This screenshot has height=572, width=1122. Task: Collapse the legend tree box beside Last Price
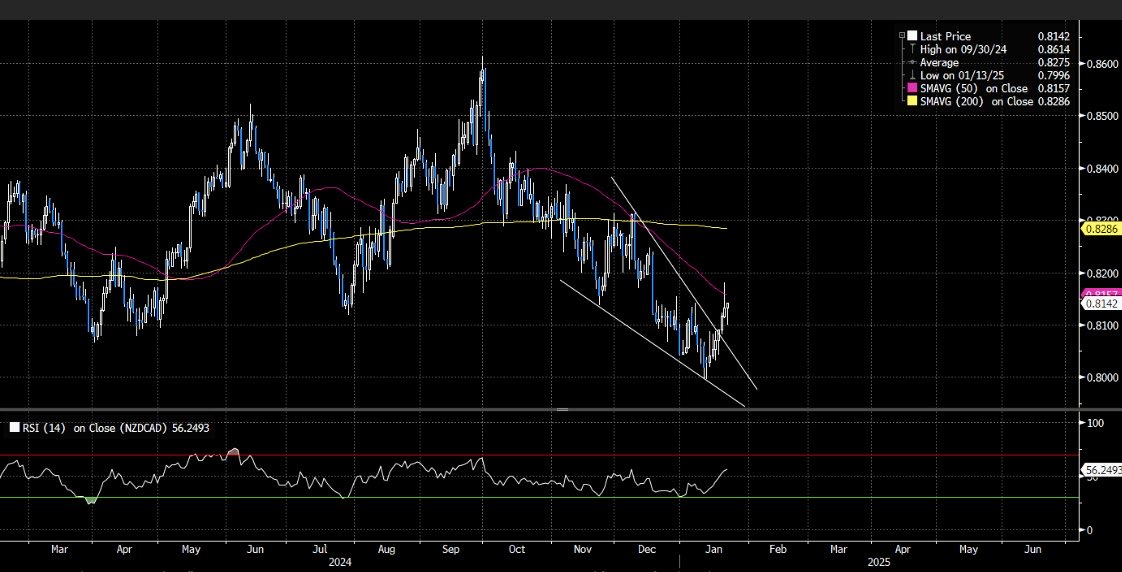point(902,35)
